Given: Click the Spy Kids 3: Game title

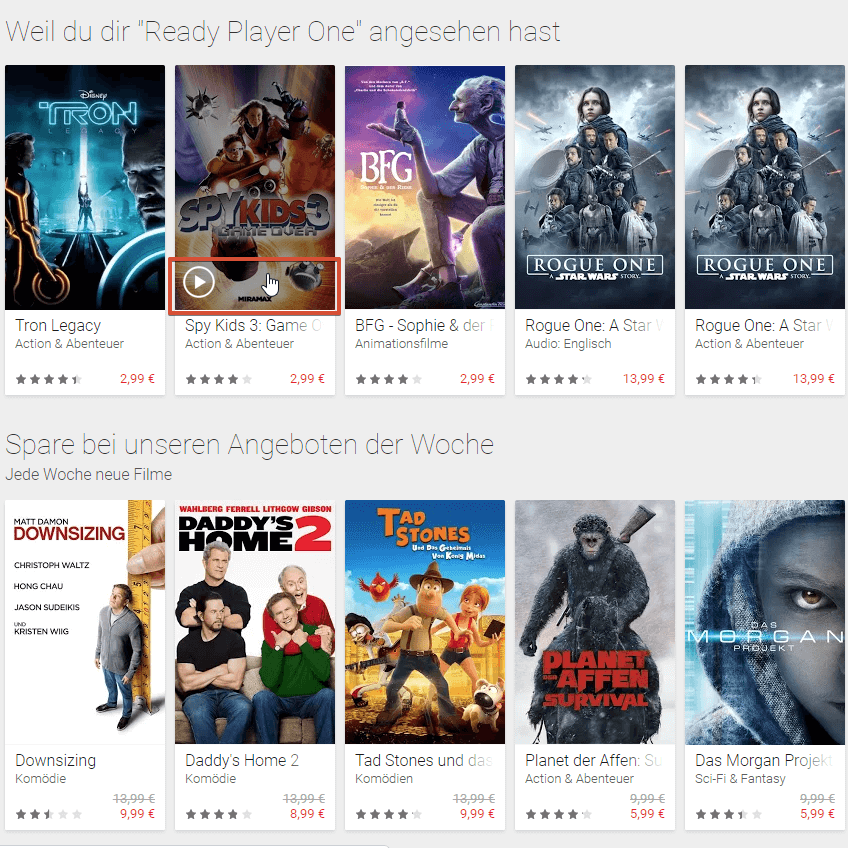Looking at the screenshot, I should coord(253,326).
